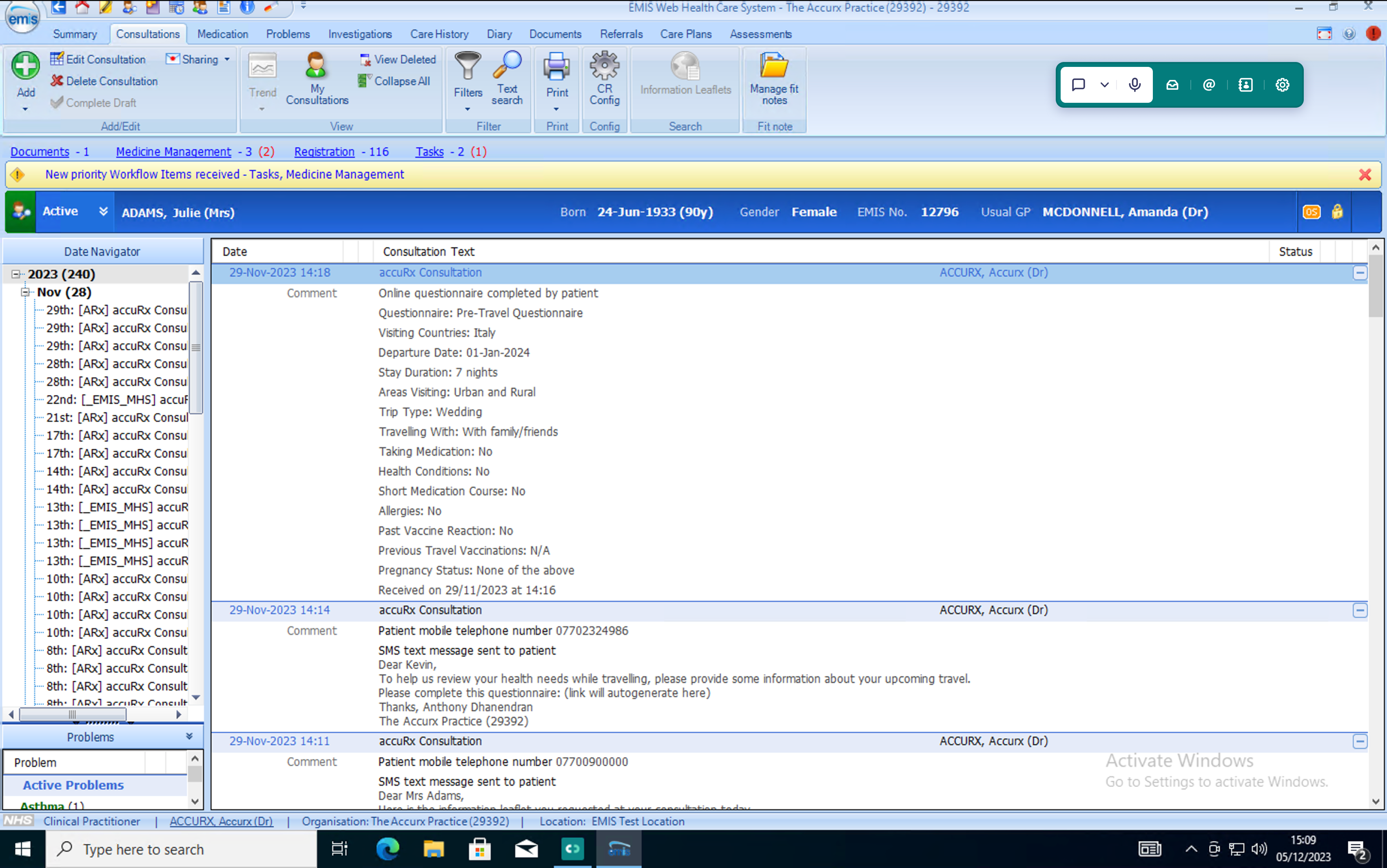Click the Date Navigator horizontal scrollbar

point(73,714)
